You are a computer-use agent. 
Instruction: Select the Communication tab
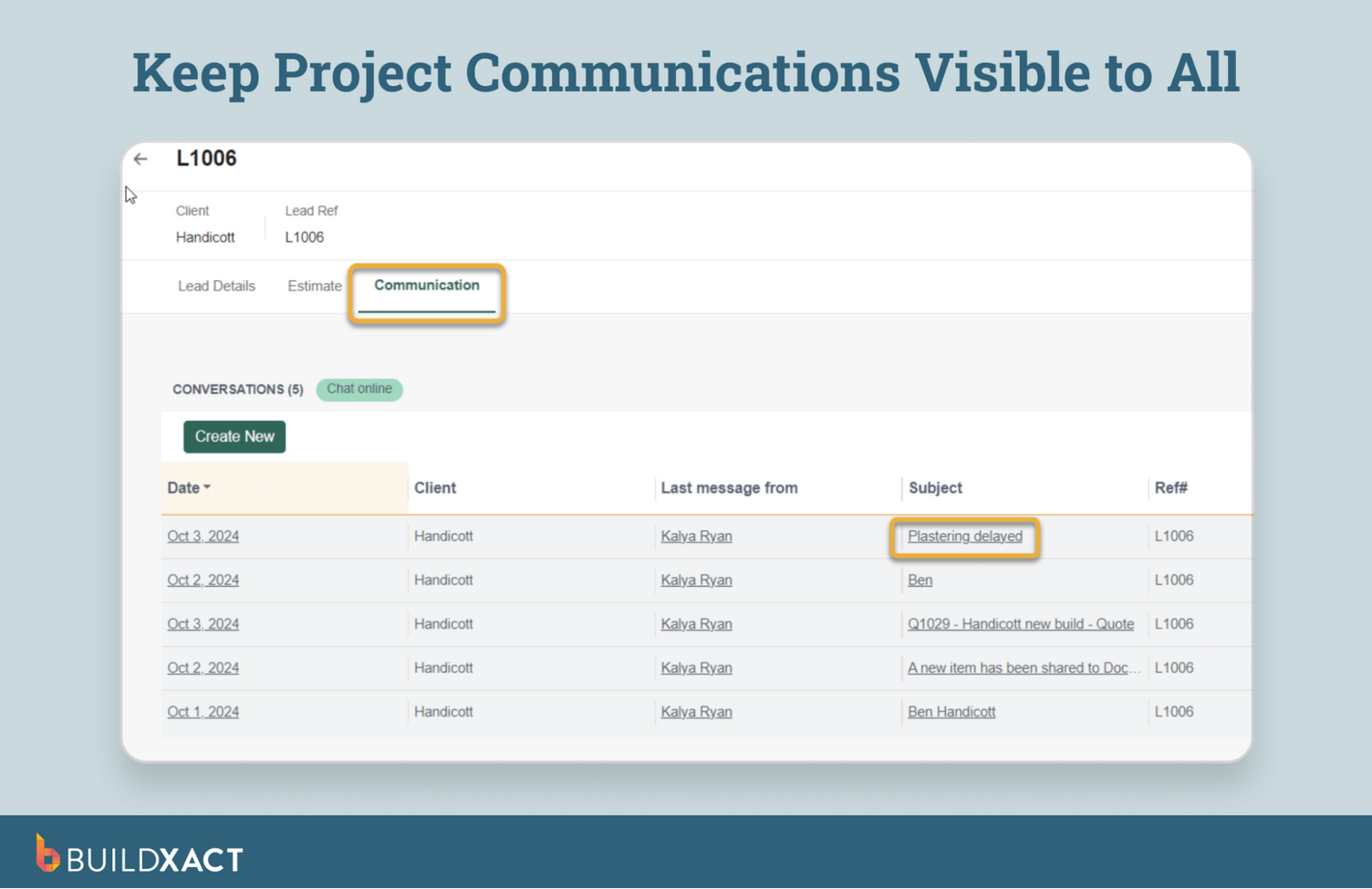click(425, 286)
